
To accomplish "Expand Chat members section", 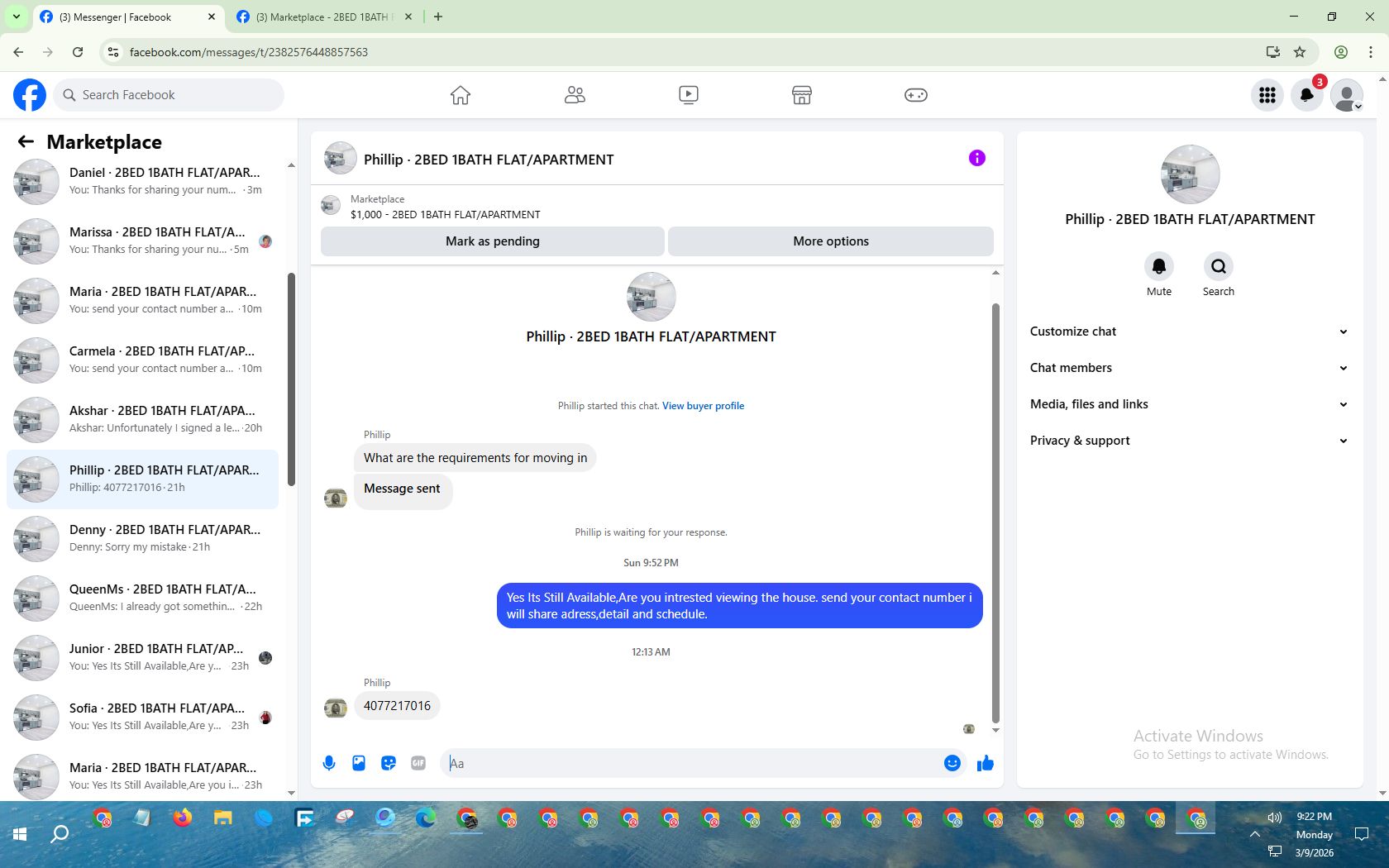I will [1189, 368].
